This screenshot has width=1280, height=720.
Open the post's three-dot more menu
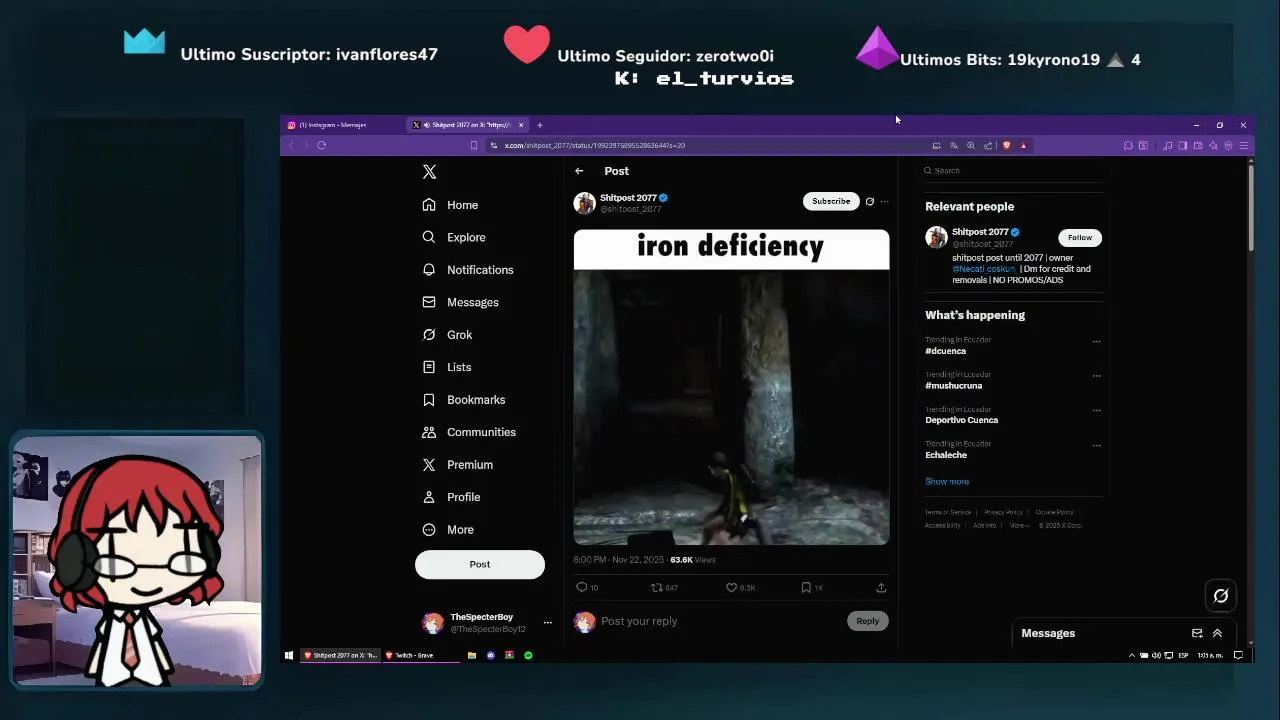tap(884, 202)
